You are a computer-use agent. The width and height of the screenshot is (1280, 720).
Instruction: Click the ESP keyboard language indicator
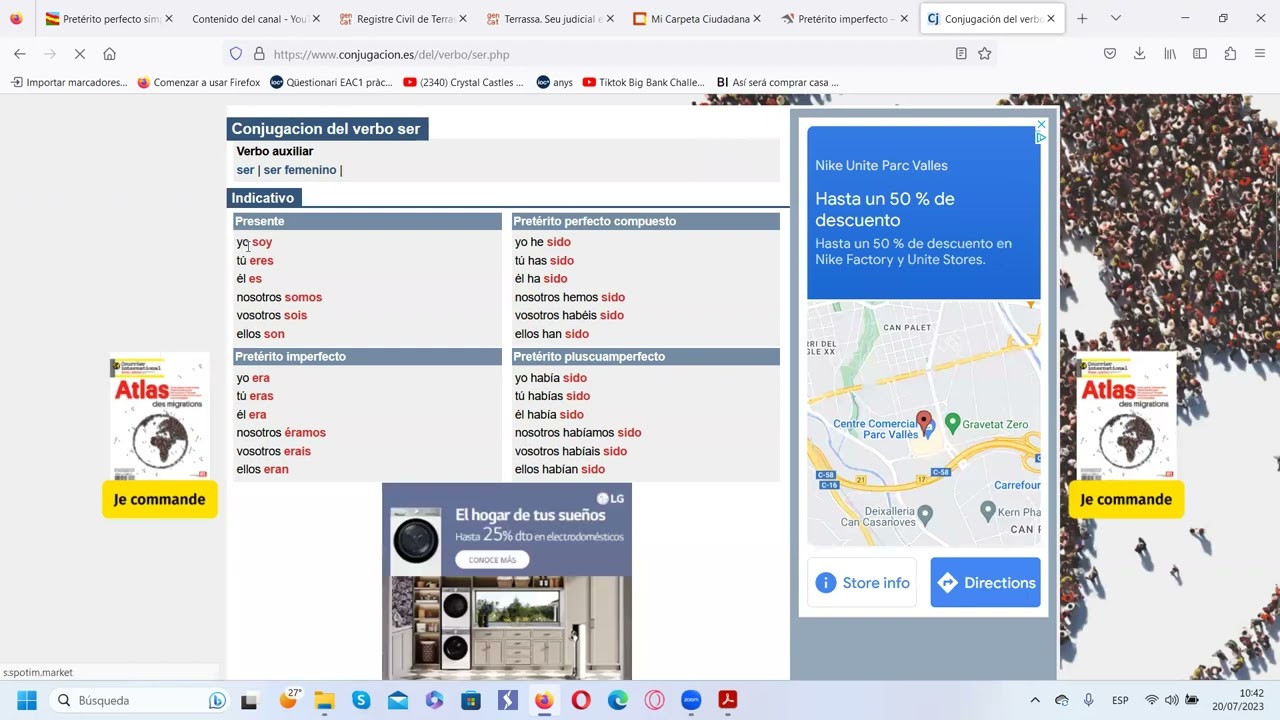tap(1120, 700)
